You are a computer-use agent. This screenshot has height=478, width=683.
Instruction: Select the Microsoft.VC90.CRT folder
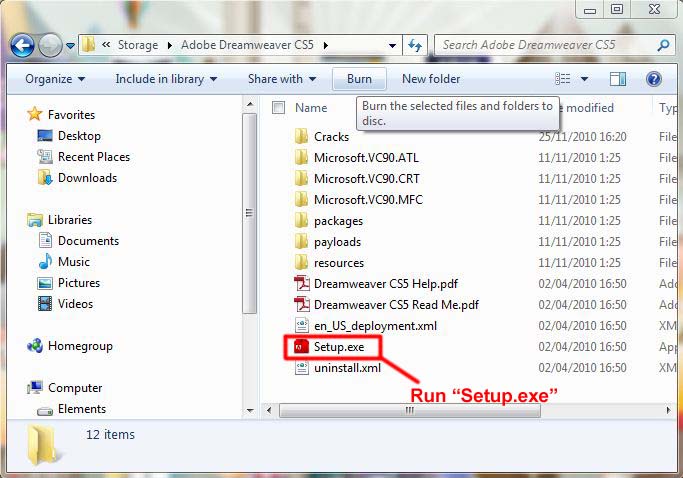[x=366, y=179]
